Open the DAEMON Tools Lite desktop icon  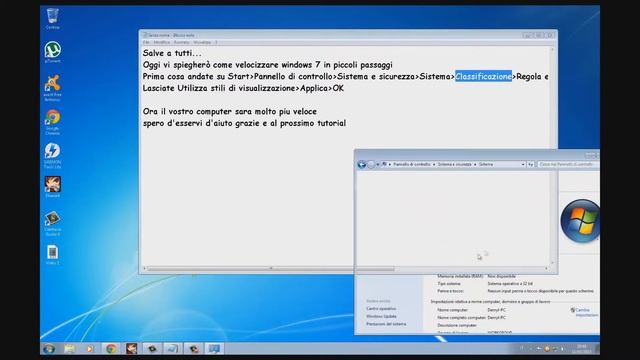52,156
